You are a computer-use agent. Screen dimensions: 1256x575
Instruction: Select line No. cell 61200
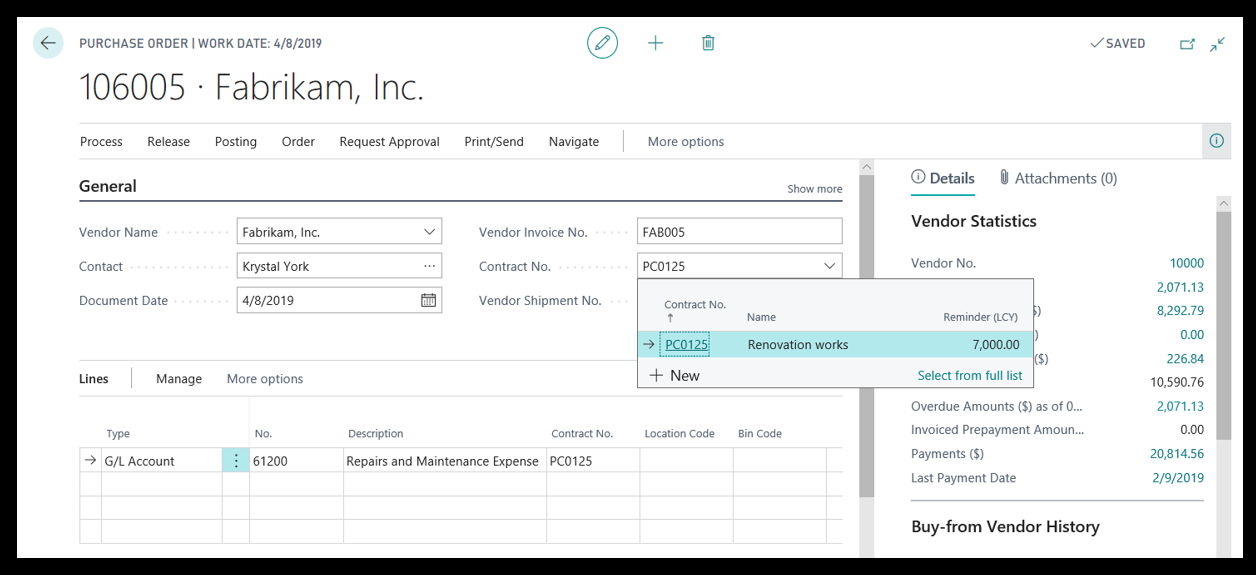click(x=296, y=461)
